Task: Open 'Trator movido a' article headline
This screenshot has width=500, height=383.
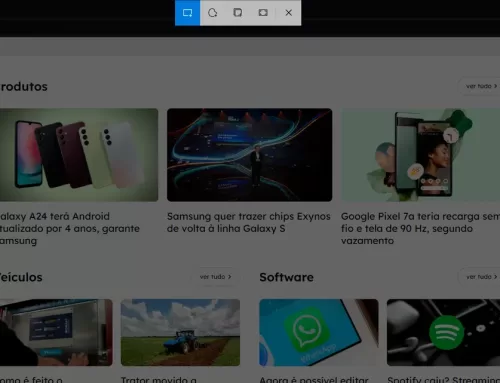Action: tap(159, 379)
